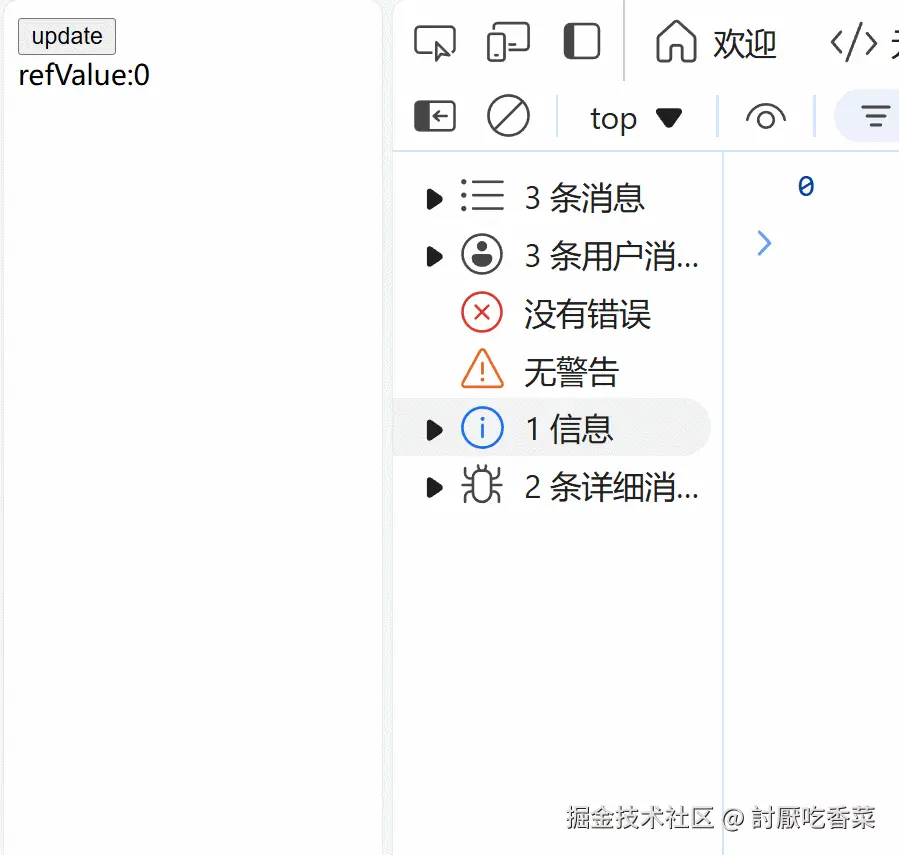Select the user messages row
The image size is (899, 855).
(x=552, y=255)
